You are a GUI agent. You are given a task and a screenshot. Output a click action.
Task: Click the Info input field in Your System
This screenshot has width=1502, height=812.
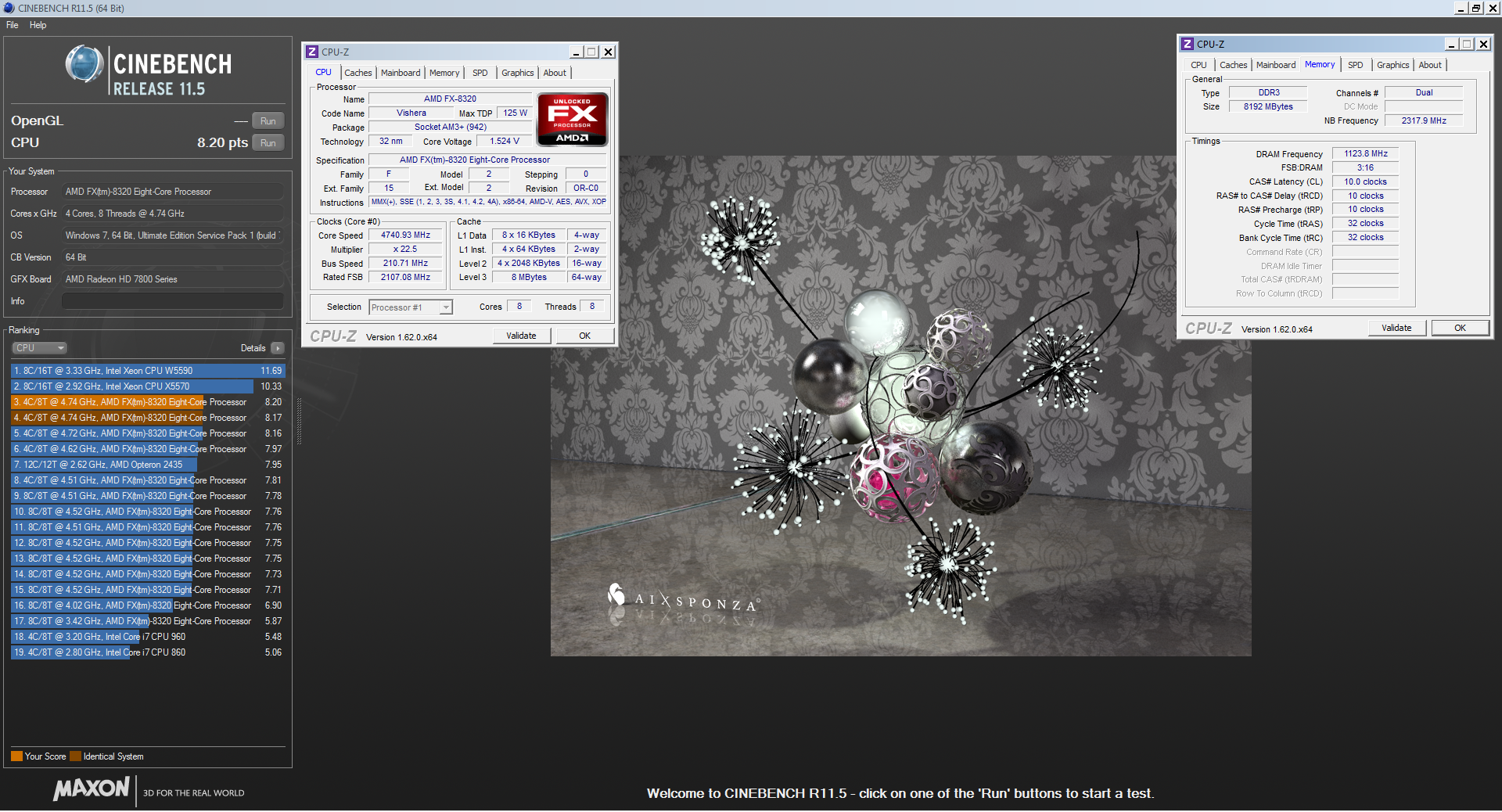[173, 301]
